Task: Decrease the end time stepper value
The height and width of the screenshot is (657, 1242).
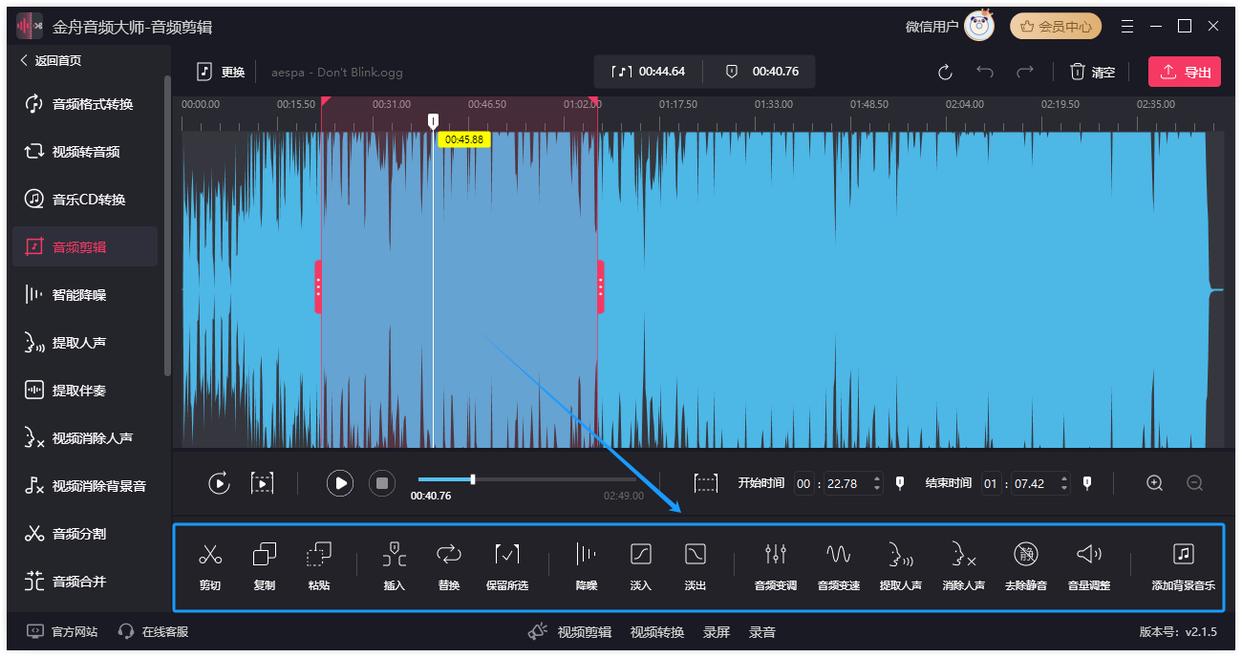Action: [1064, 489]
